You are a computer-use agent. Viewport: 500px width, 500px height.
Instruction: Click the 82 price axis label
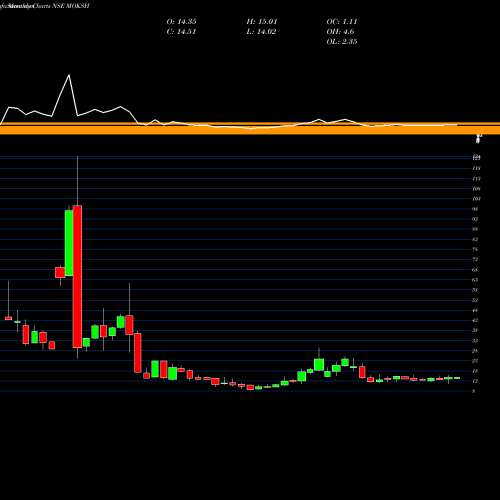point(476,239)
